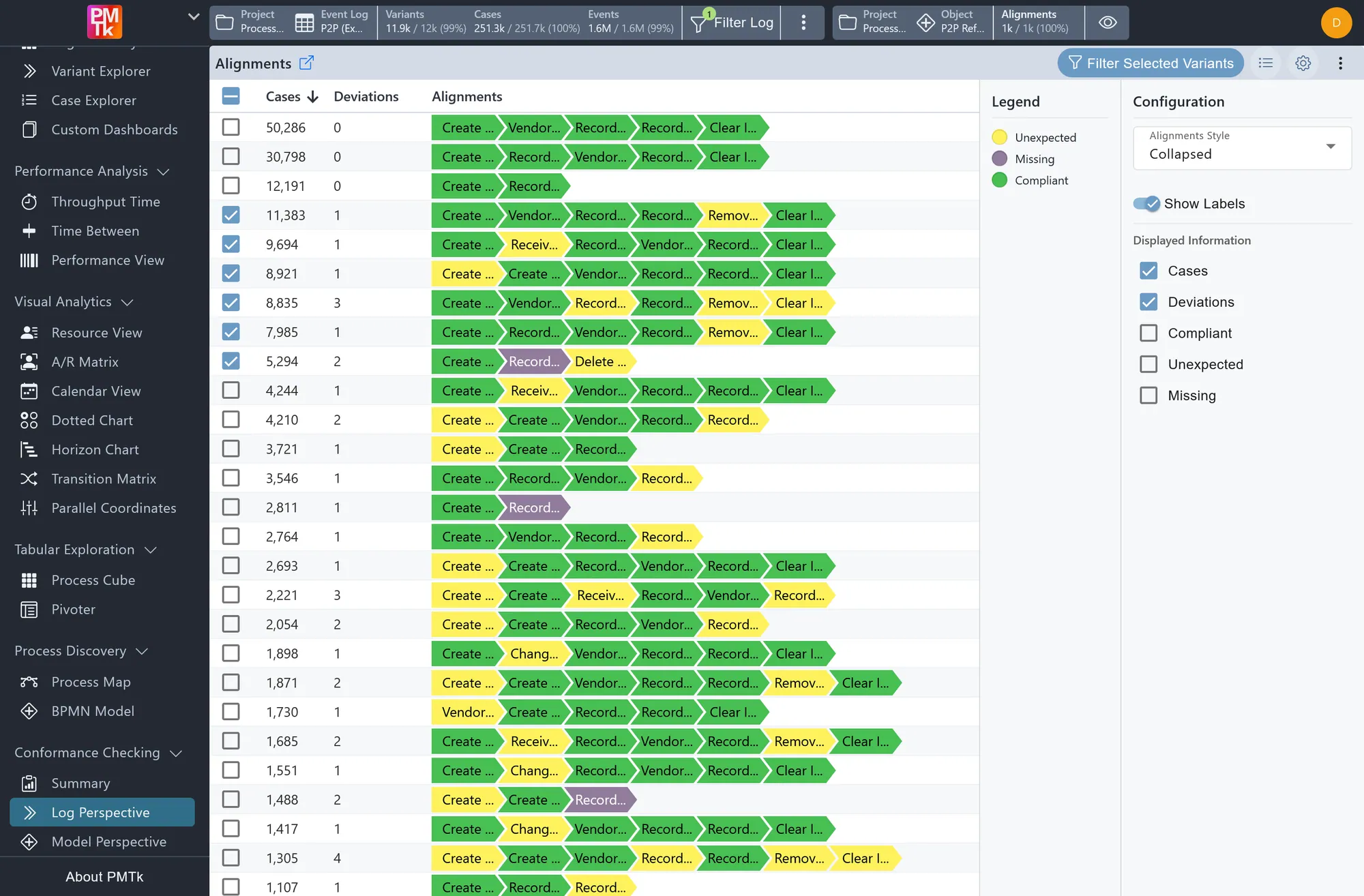Image resolution: width=1364 pixels, height=896 pixels.
Task: Open the list view icon beside Filter Selected Variants
Action: click(x=1266, y=63)
